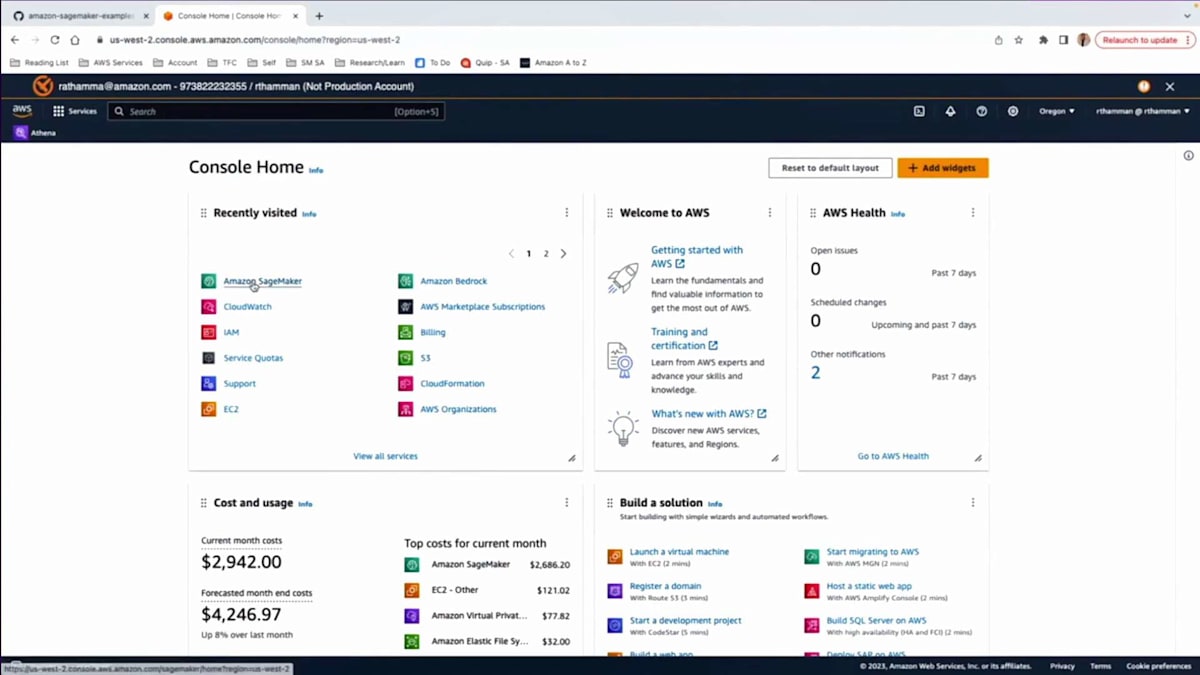Screen dimensions: 1200x675
Task: Open the CloudShell icon in the top bar
Action: 919,111
